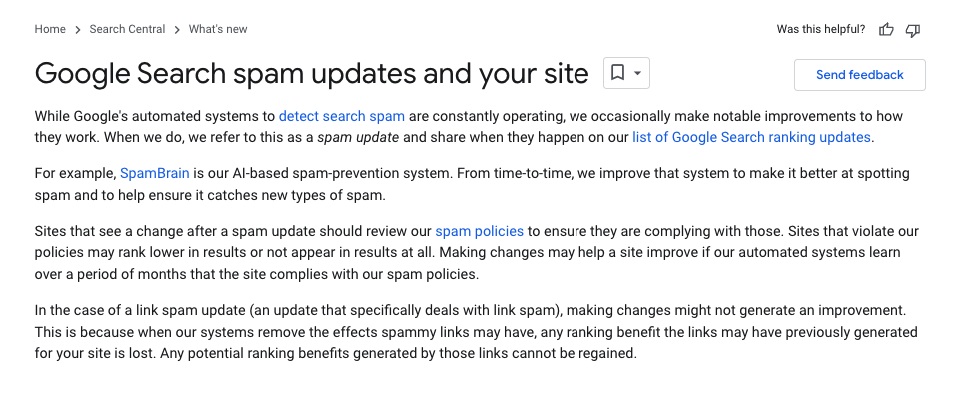Open the Search Central breadcrumb
This screenshot has width=962, height=394.
(x=127, y=29)
